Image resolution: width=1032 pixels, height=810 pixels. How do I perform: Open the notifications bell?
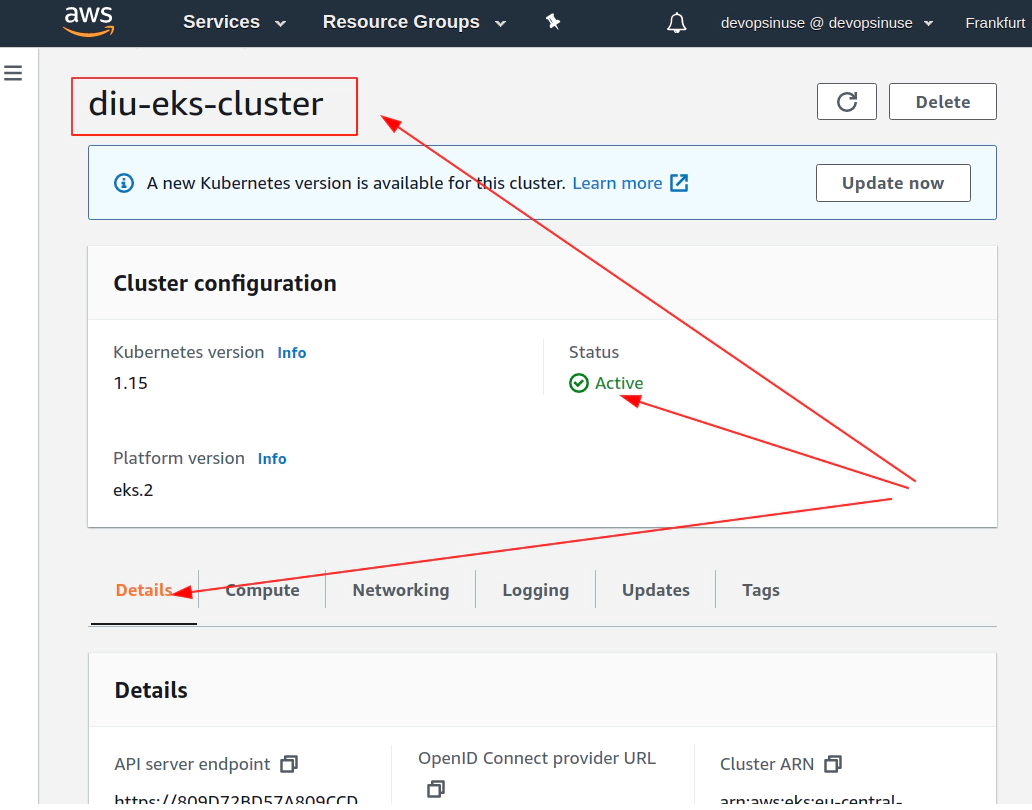(677, 23)
